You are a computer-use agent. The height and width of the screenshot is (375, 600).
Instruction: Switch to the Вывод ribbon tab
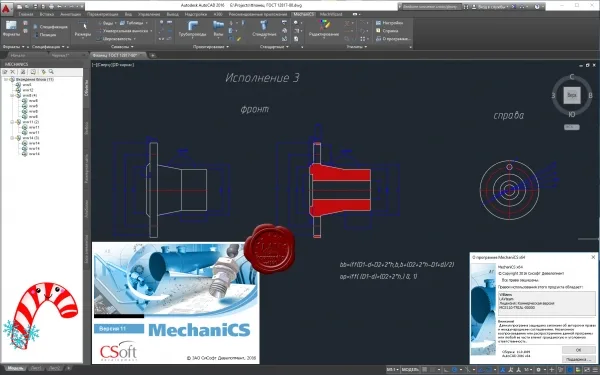click(x=172, y=14)
